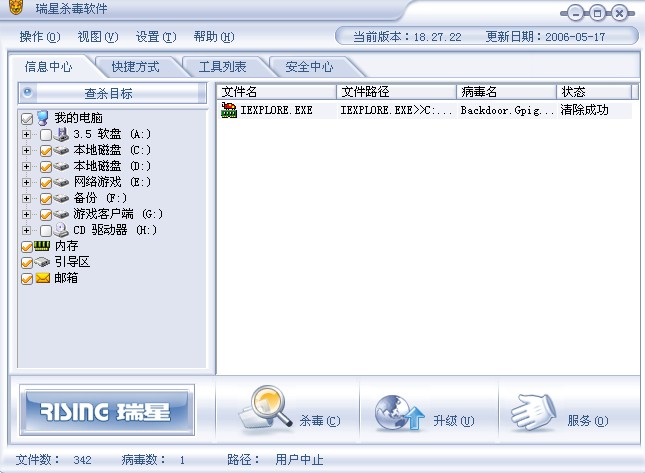Expand the 网络游戏 E: node

pos(26,183)
